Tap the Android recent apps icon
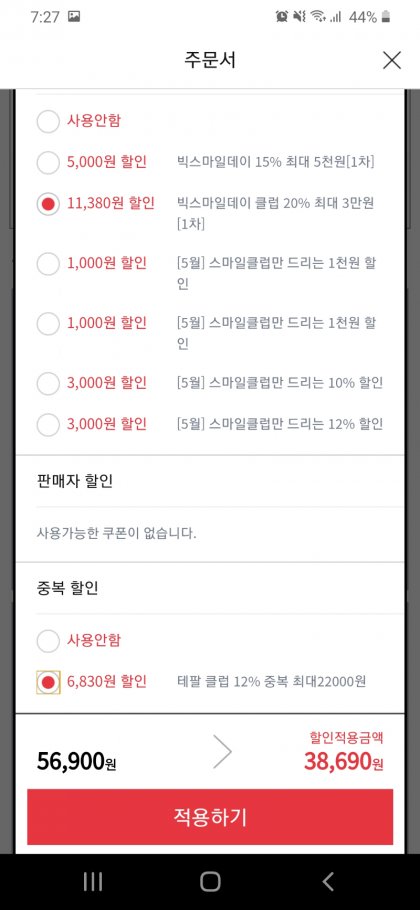The width and height of the screenshot is (420, 910). coord(93,882)
